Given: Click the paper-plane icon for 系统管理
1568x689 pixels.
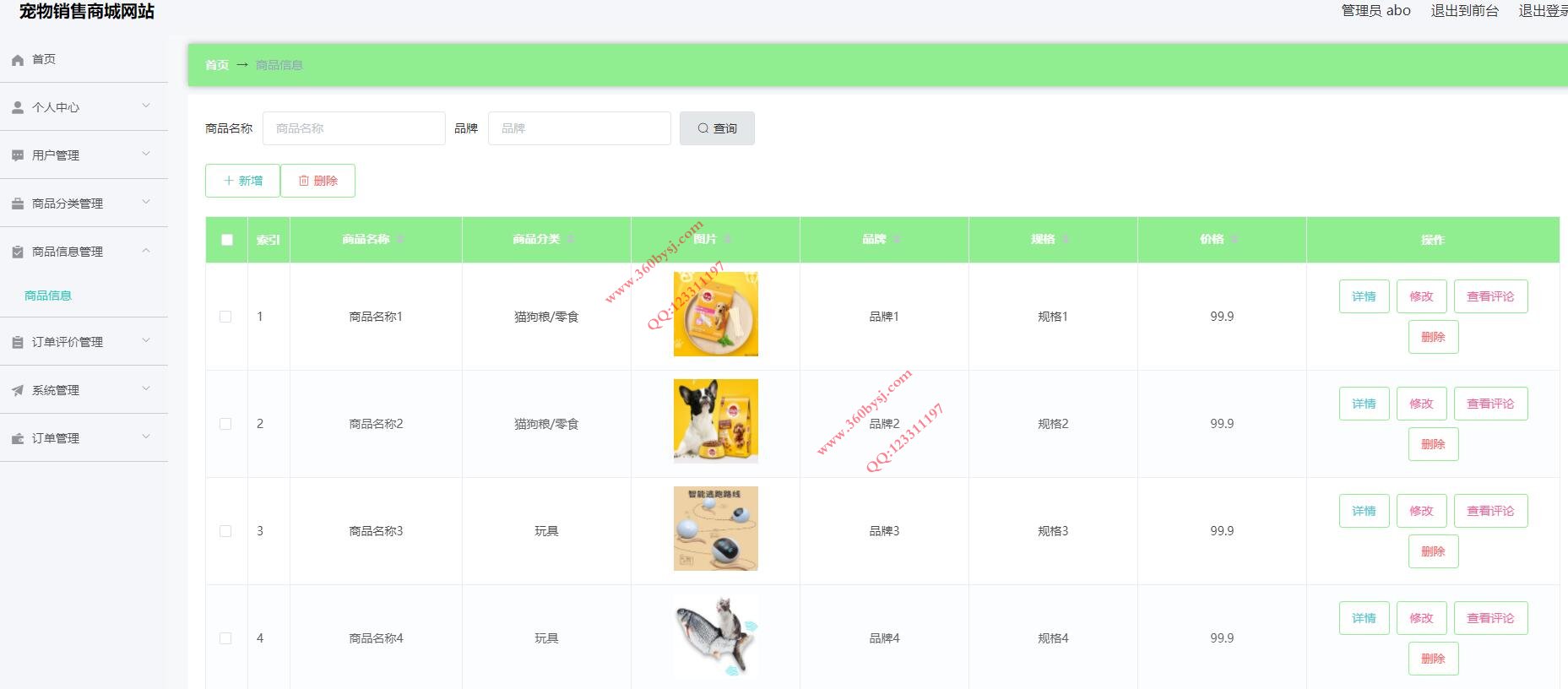Looking at the screenshot, I should pos(18,390).
